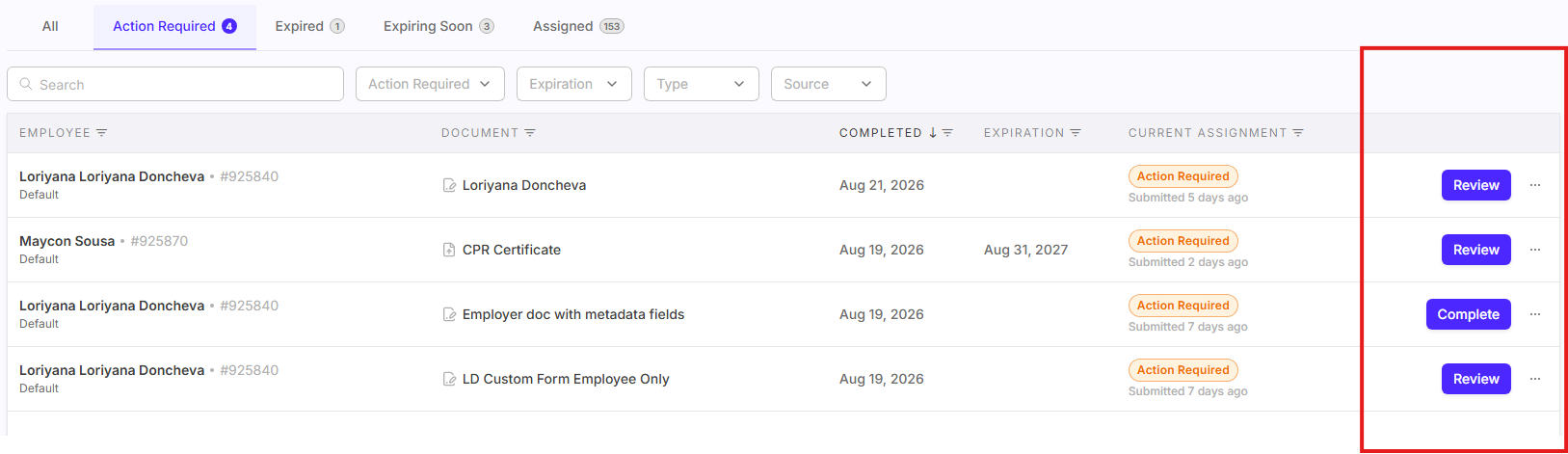1568x454 pixels.
Task: Open the Type filter dropdown
Action: tap(702, 84)
